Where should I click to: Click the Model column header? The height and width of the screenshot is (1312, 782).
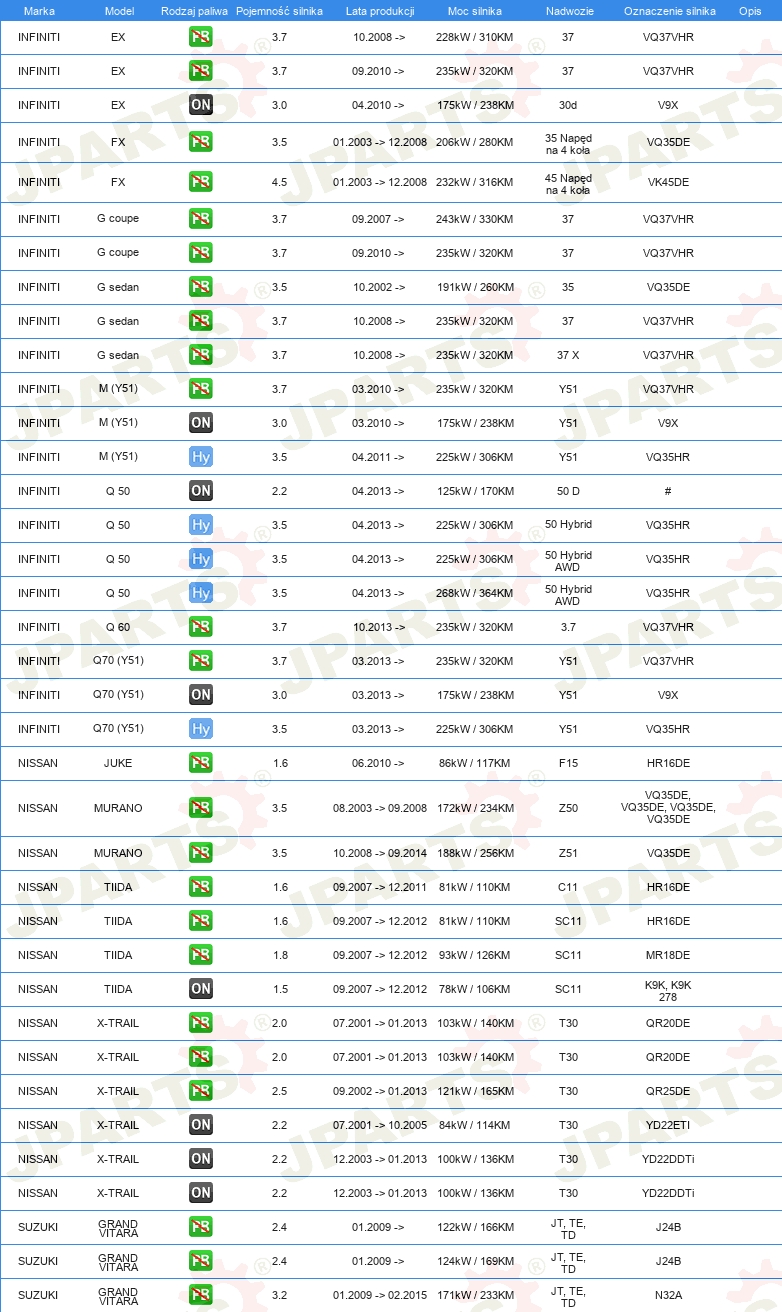[118, 10]
